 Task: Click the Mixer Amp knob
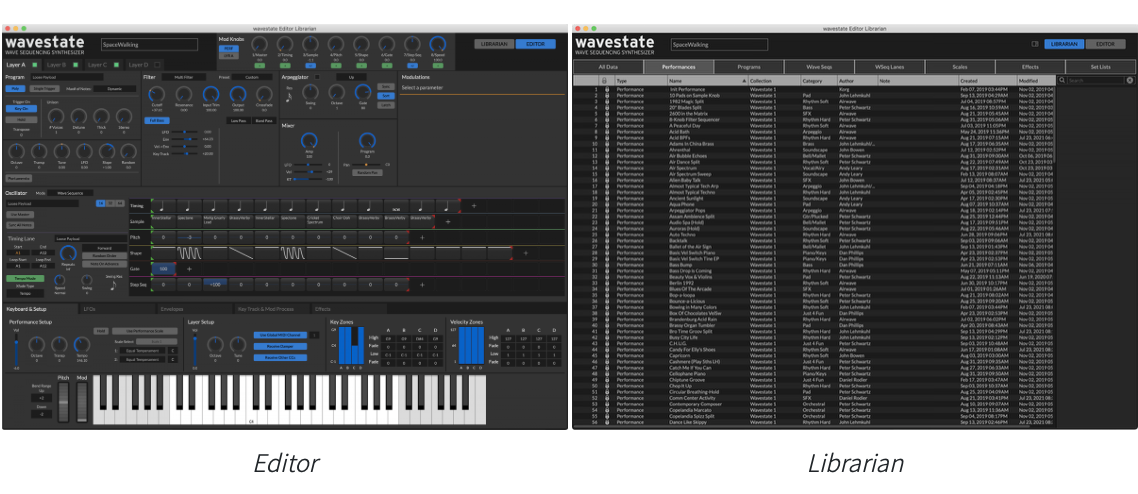309,142
